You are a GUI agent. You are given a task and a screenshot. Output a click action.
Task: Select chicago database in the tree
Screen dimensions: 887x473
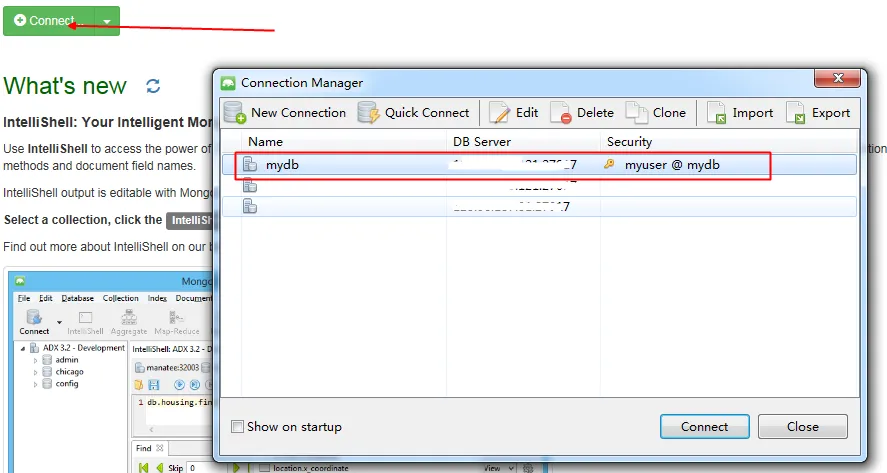click(69, 372)
